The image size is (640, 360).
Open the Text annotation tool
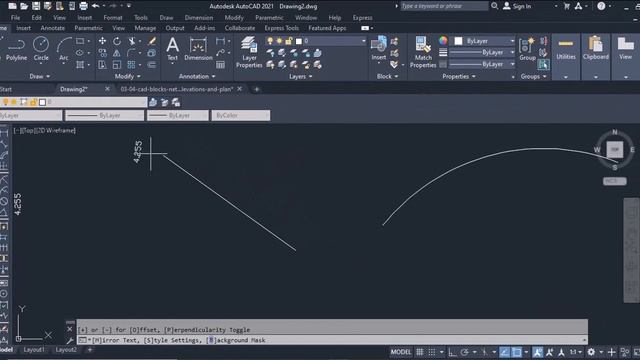point(173,49)
